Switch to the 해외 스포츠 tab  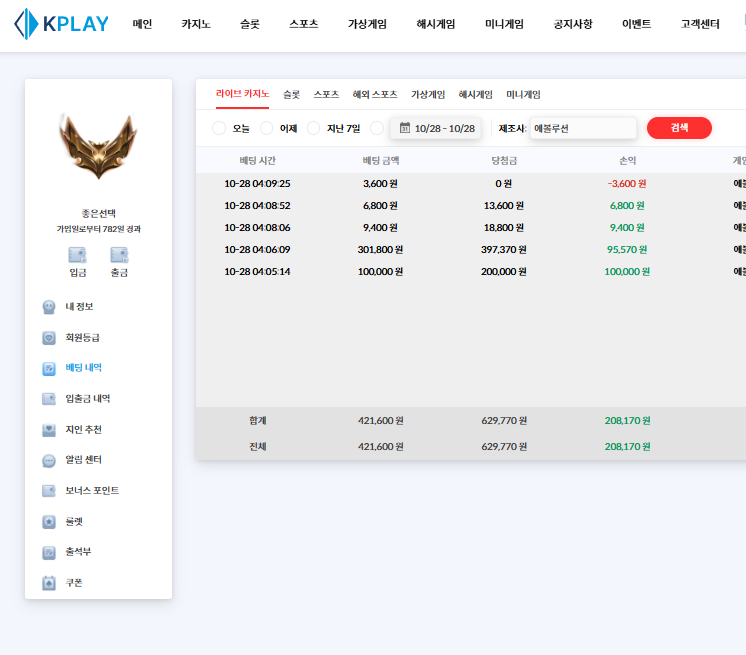tap(375, 94)
